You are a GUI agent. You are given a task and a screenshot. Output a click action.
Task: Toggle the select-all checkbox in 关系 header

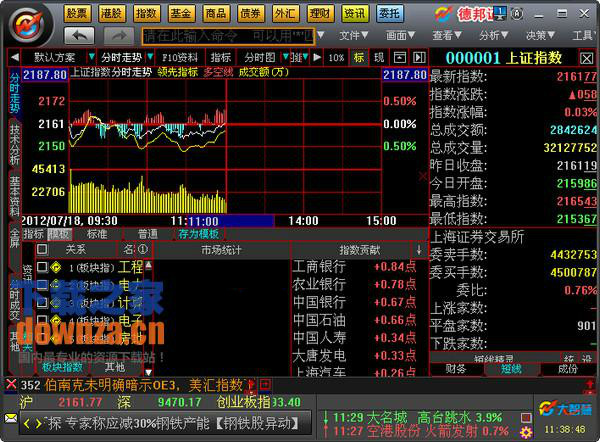pyautogui.click(x=42, y=248)
